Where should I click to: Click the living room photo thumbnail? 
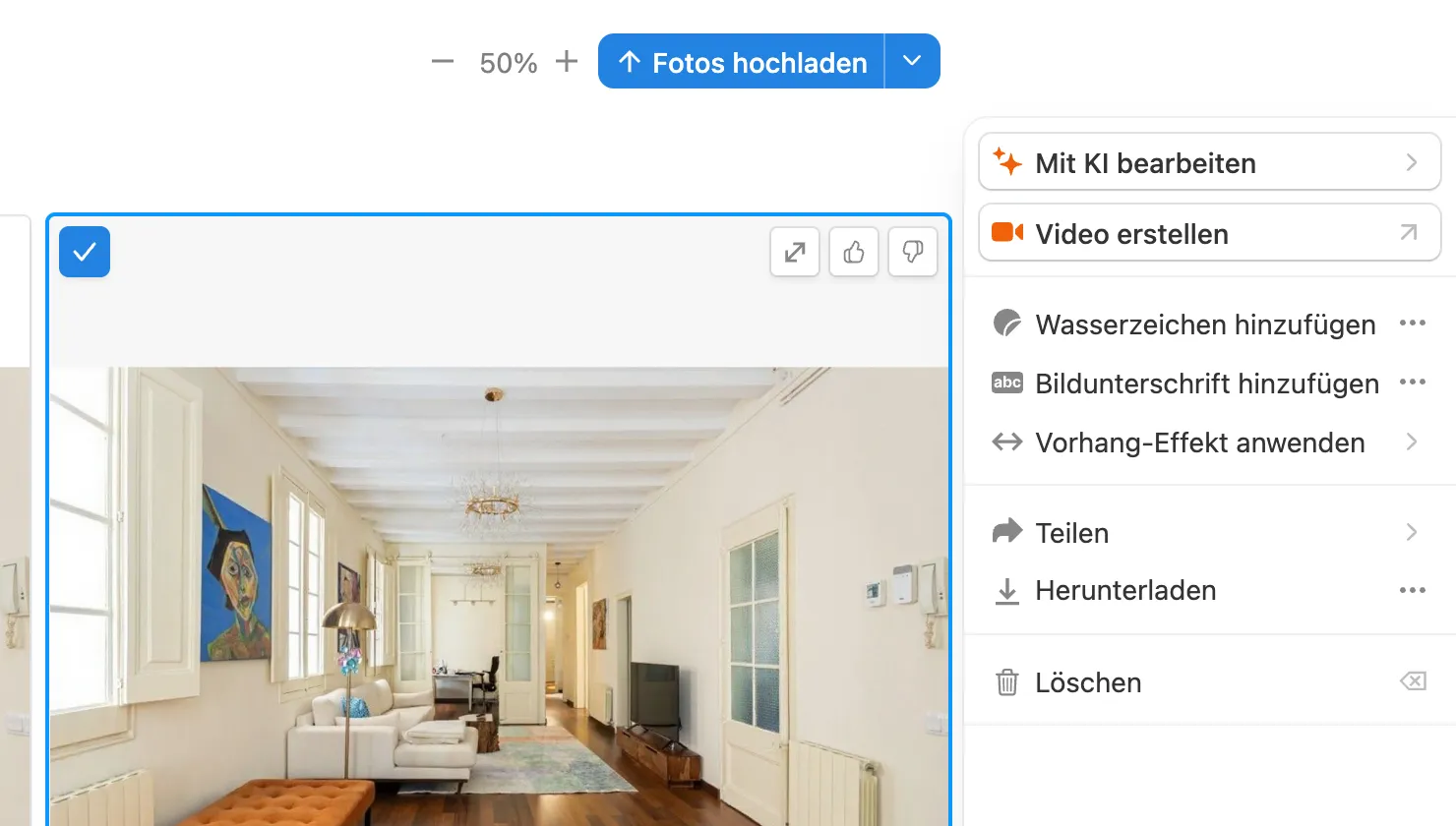[x=500, y=596]
